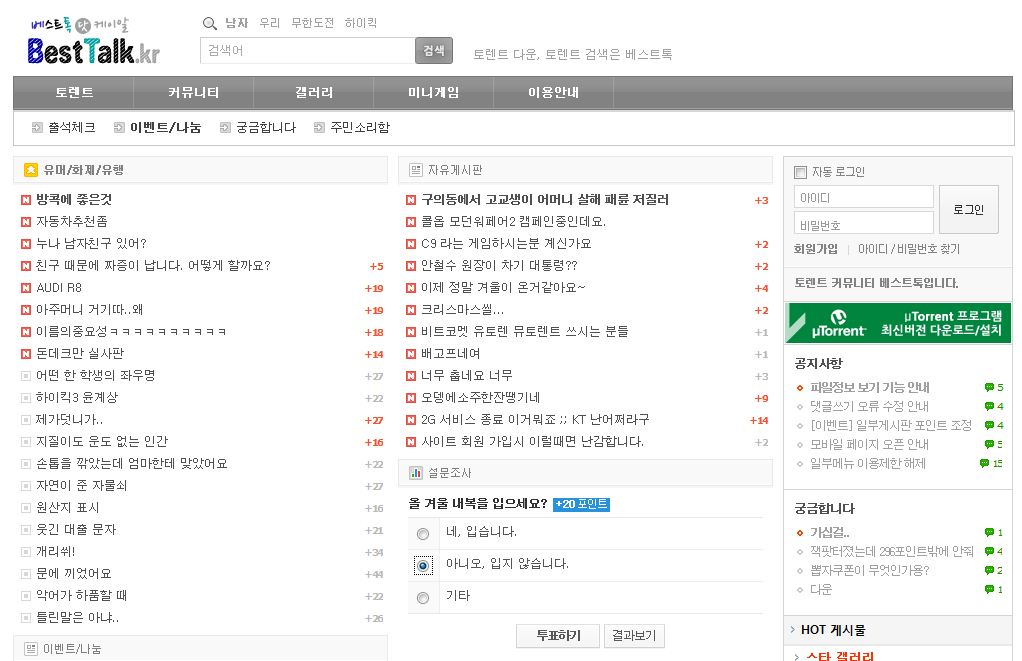Open the 토렌트 menu

coord(74,93)
